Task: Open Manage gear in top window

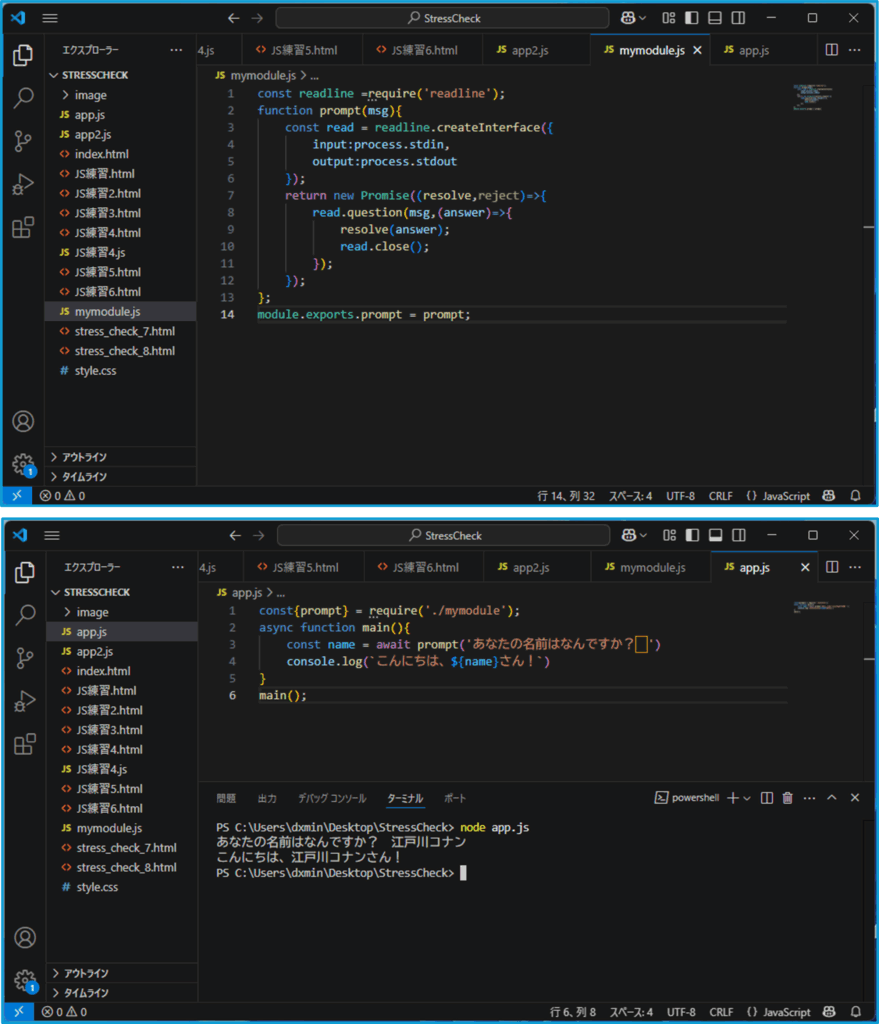Action: (23, 464)
